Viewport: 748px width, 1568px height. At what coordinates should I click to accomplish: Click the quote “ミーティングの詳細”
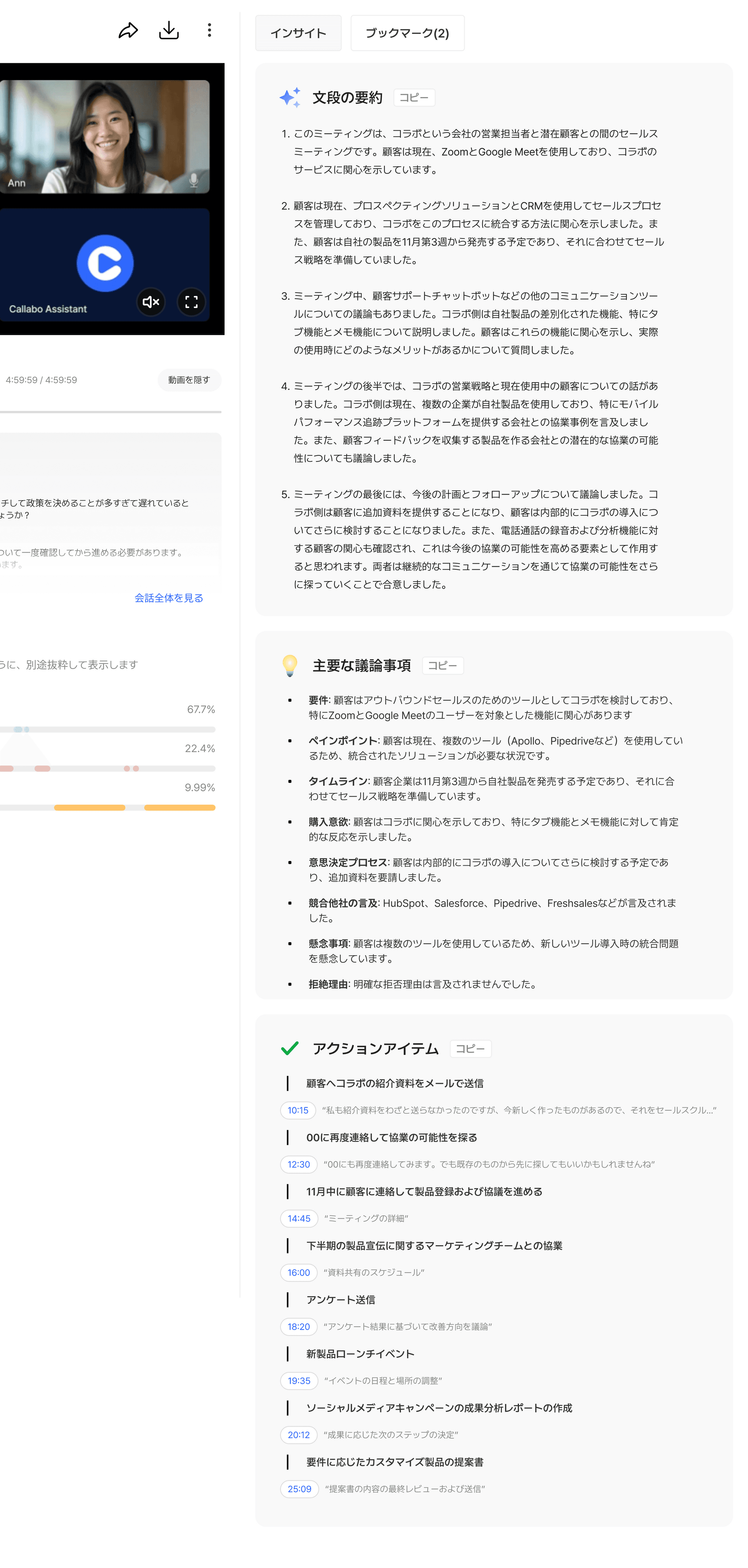(366, 1219)
